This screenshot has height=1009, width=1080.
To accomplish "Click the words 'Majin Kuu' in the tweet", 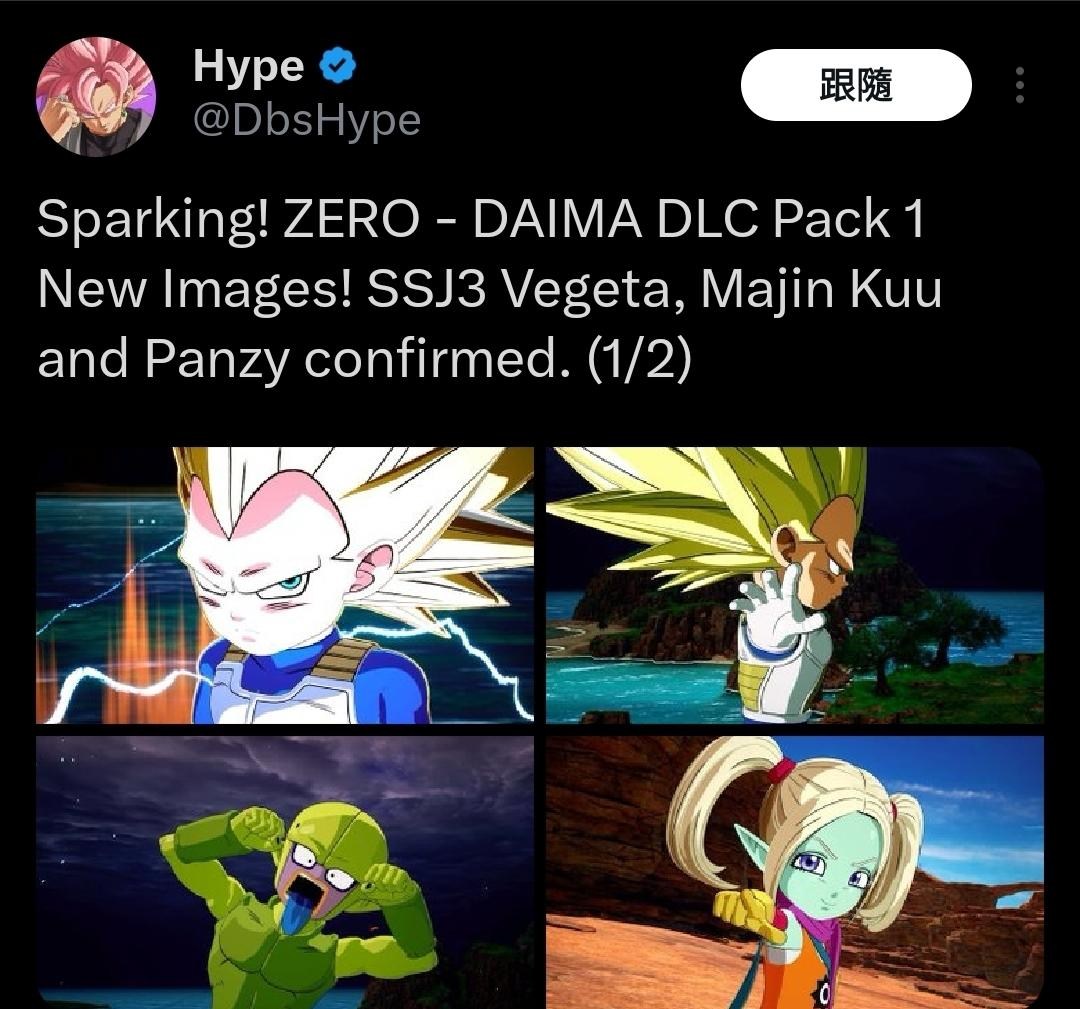I will [x=821, y=290].
